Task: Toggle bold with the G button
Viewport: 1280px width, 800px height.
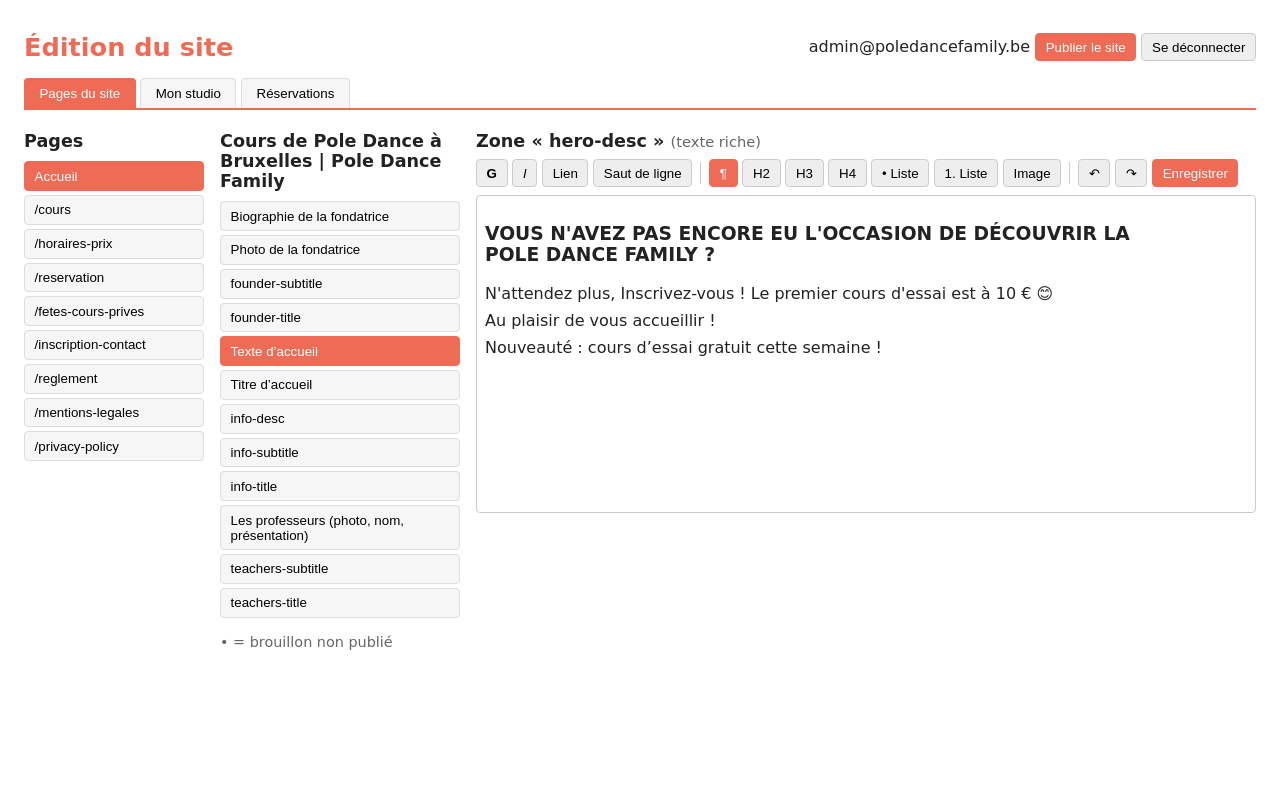Action: pyautogui.click(x=491, y=173)
